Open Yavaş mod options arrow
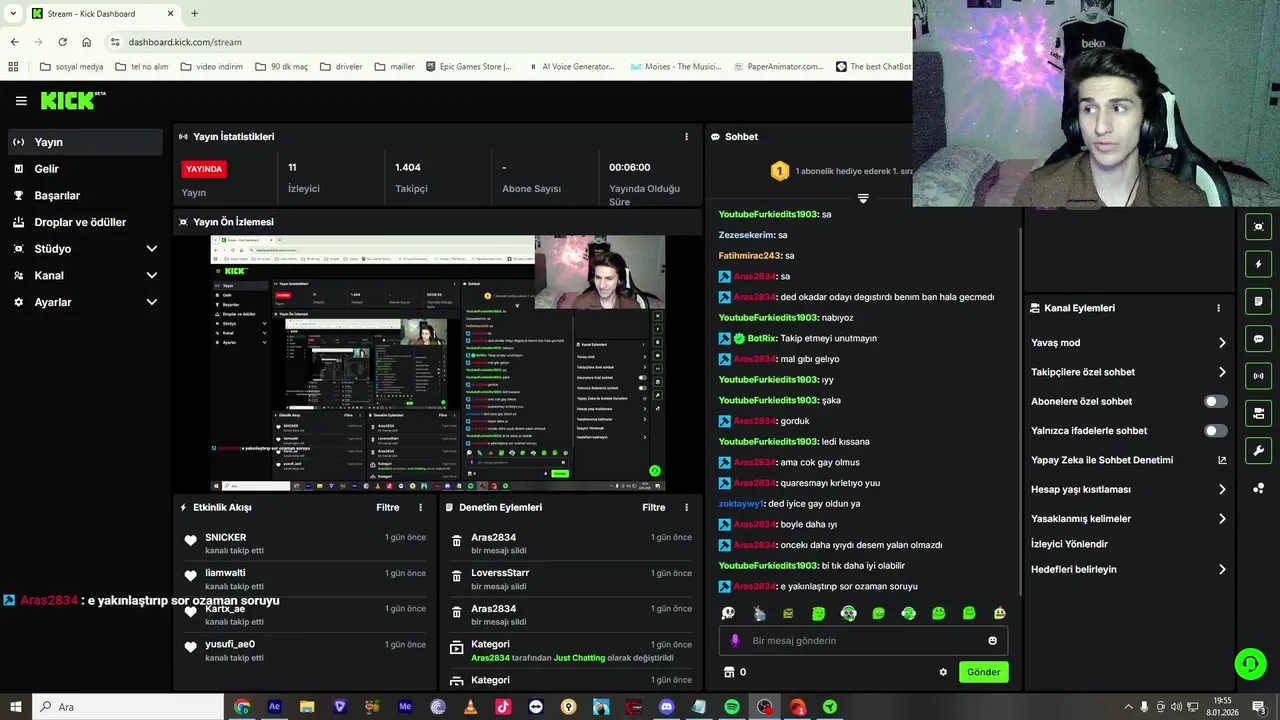The height and width of the screenshot is (720, 1280). [x=1222, y=343]
